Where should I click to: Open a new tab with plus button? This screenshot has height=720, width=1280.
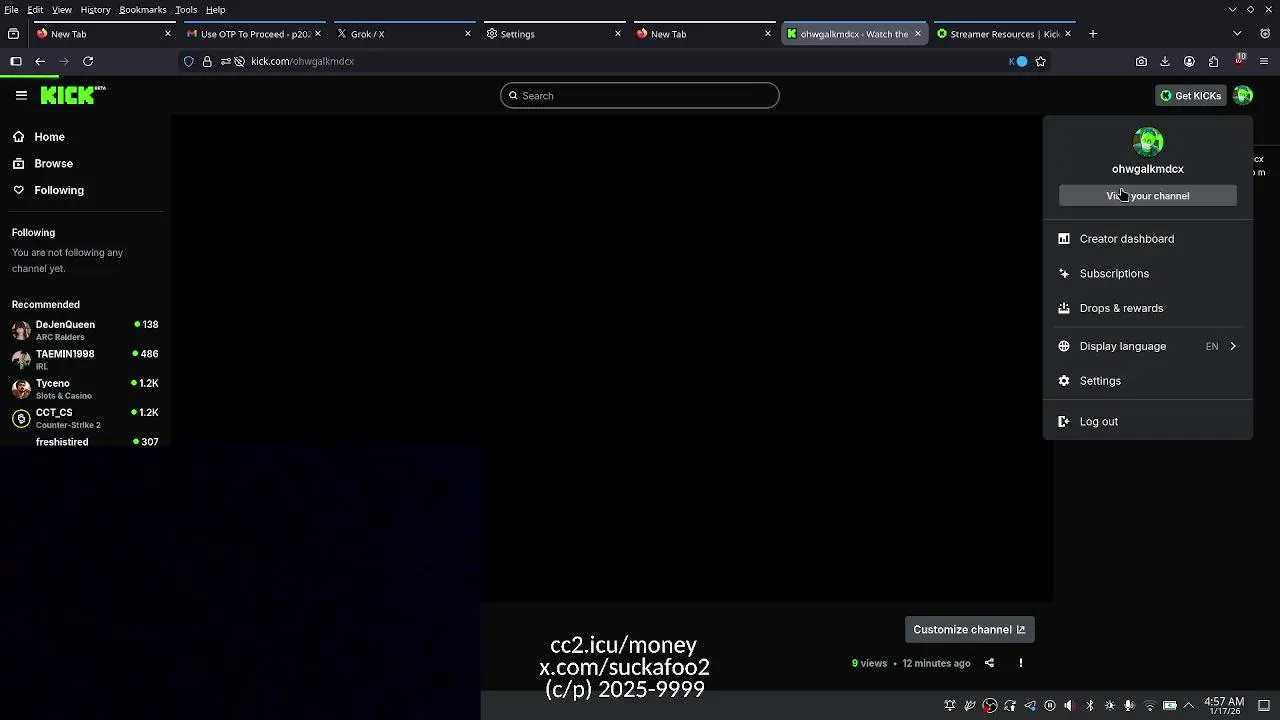tap(1093, 34)
